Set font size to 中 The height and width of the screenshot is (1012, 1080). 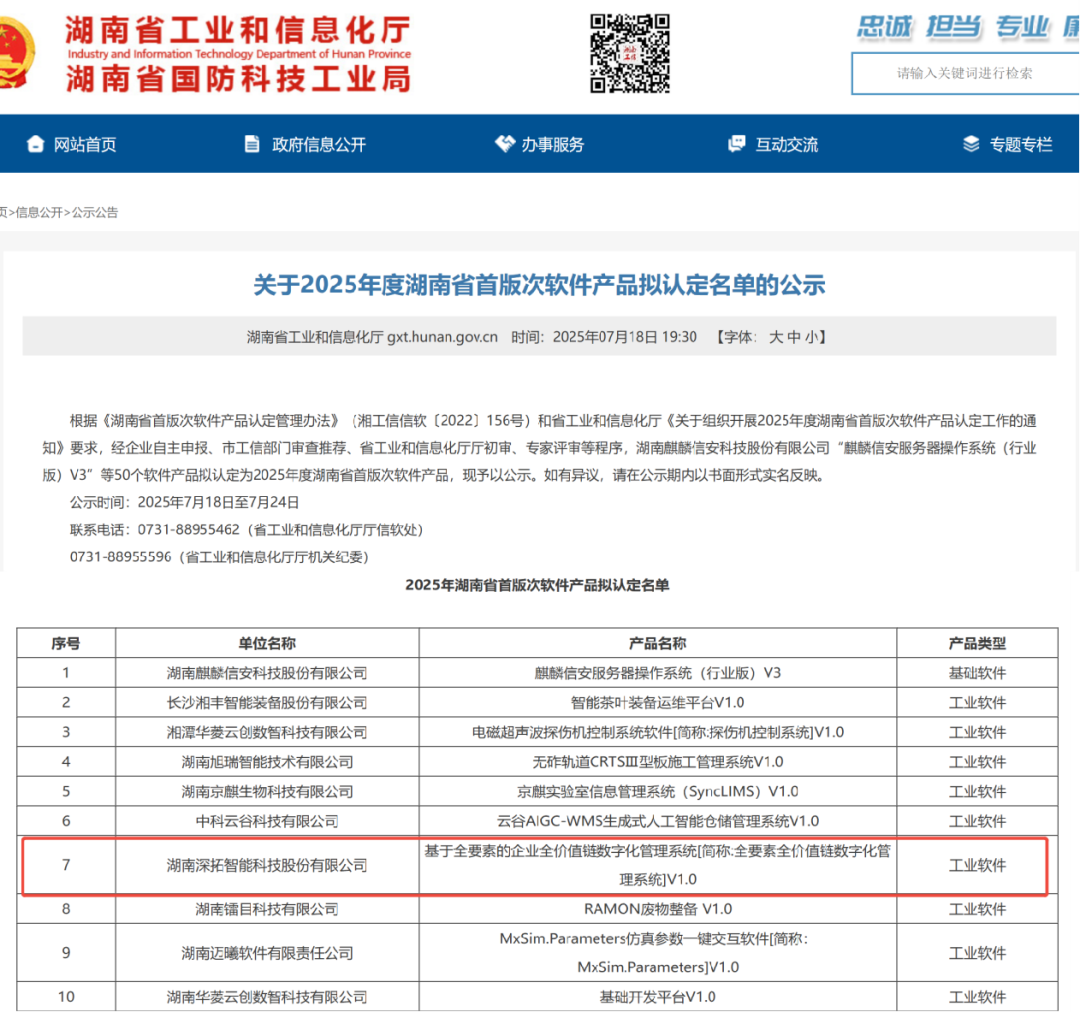[794, 337]
